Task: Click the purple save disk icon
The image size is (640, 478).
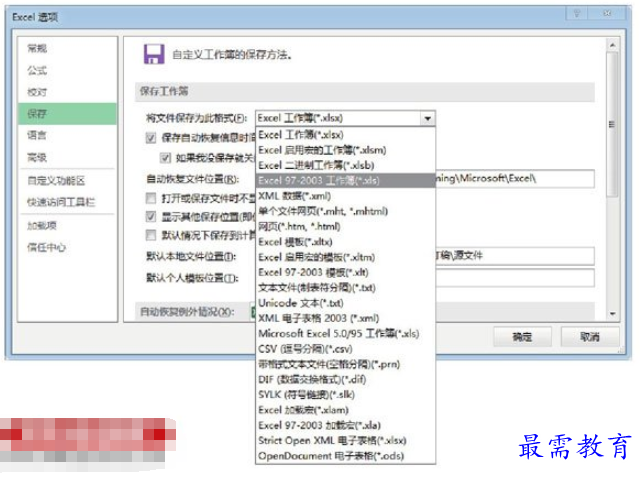Action: tap(154, 54)
